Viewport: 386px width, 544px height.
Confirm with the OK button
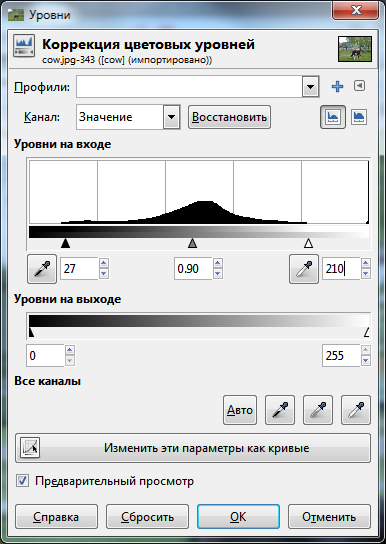[x=238, y=517]
